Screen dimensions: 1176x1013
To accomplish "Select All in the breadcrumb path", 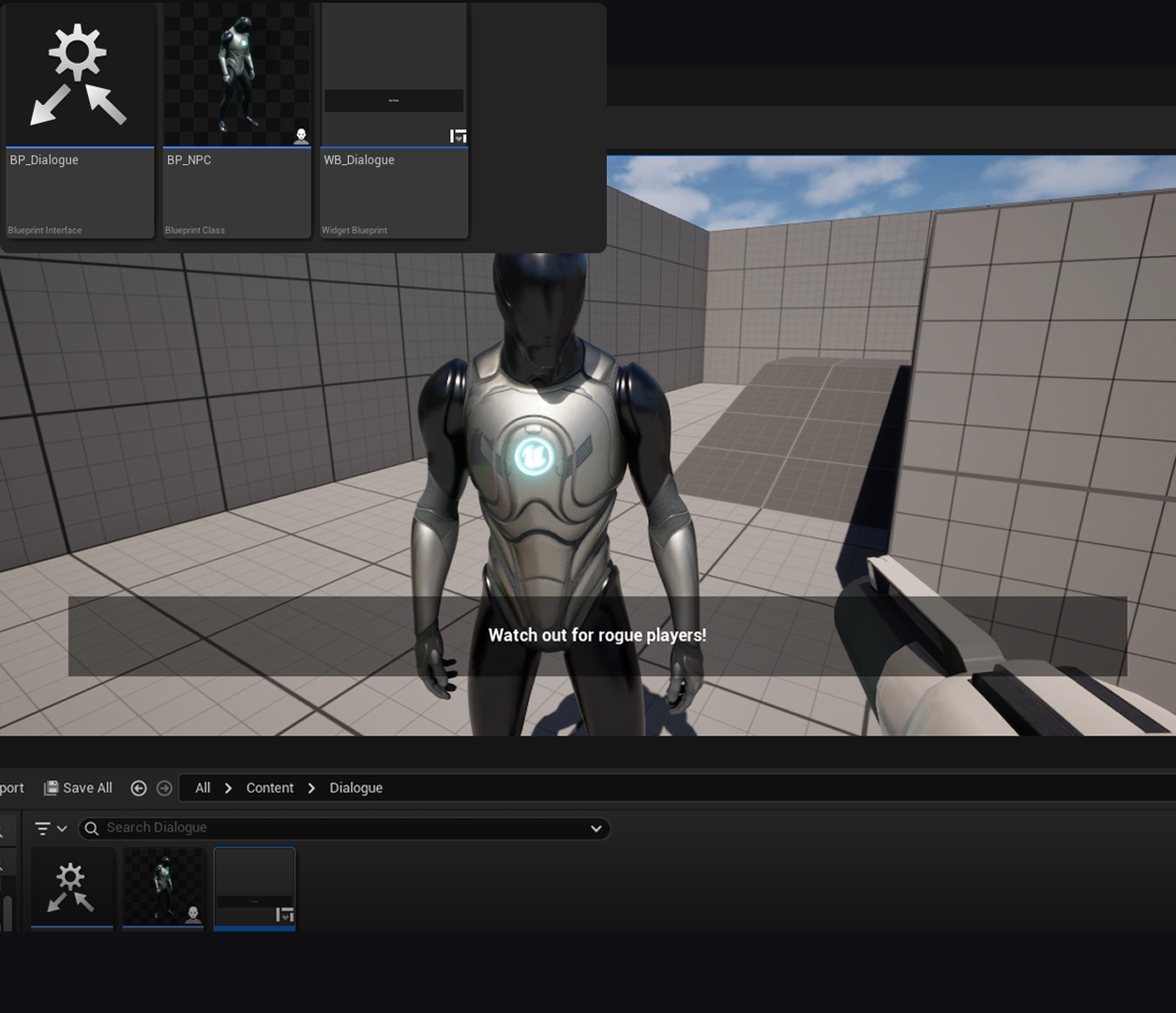I will [x=202, y=788].
